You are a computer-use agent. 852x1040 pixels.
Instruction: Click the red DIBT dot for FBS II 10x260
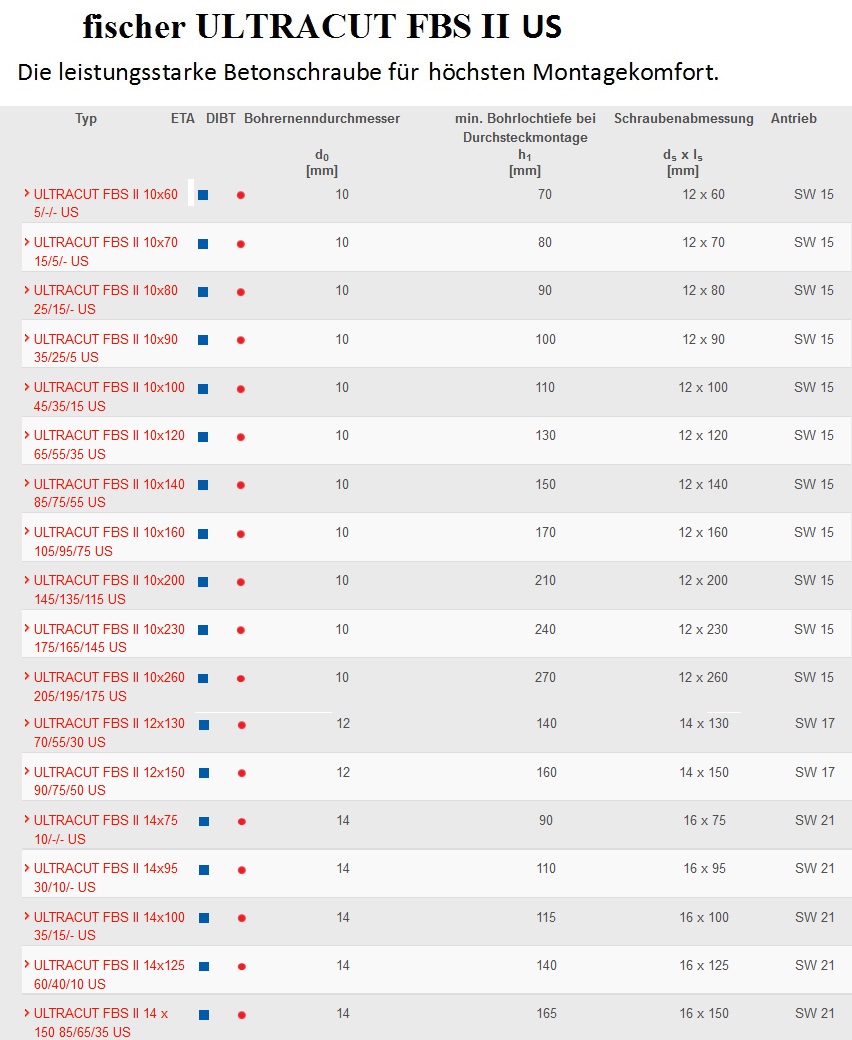(x=241, y=679)
